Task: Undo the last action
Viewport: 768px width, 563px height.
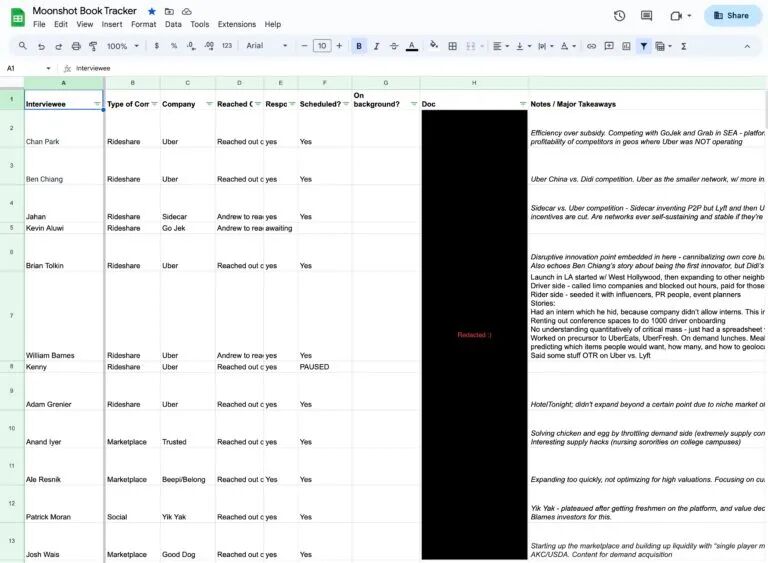Action: 41,46
